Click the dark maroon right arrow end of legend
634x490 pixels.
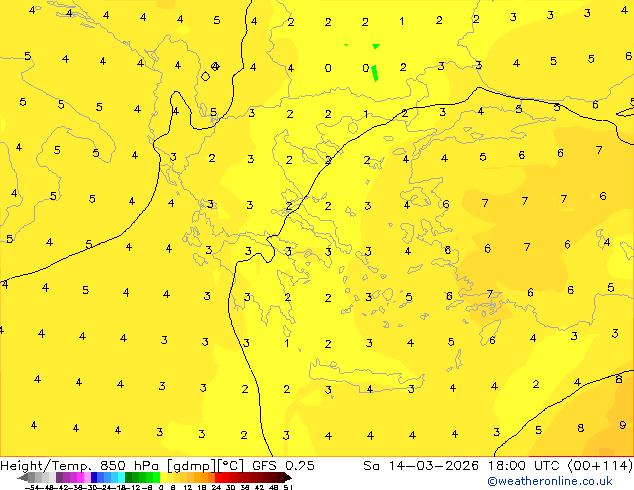point(287,477)
